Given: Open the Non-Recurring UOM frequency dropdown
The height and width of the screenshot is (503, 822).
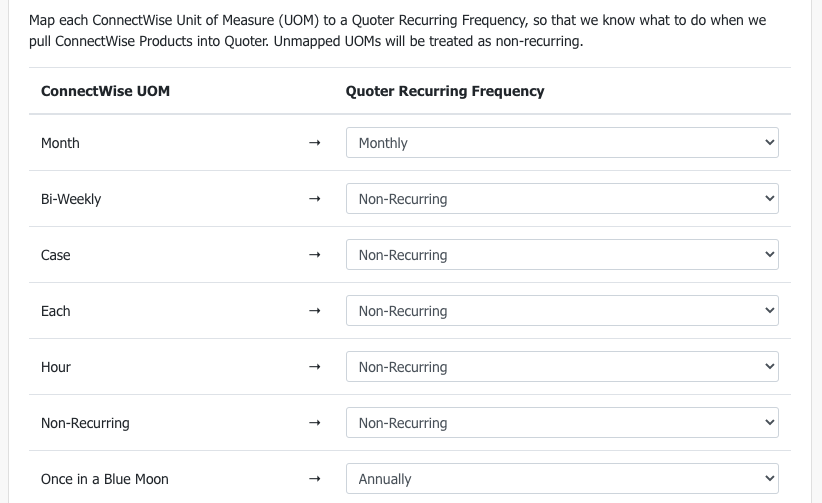Looking at the screenshot, I should [562, 423].
